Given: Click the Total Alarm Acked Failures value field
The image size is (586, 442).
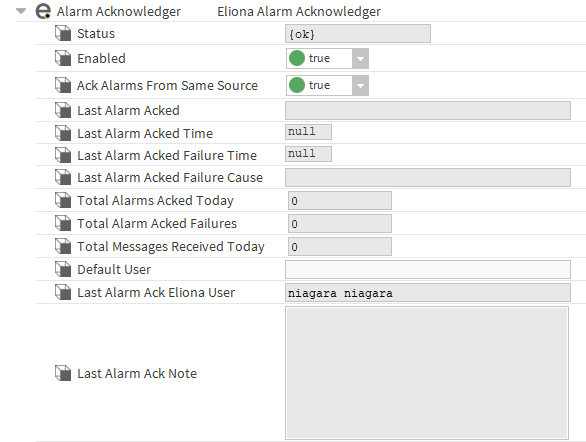Looking at the screenshot, I should pos(340,223).
